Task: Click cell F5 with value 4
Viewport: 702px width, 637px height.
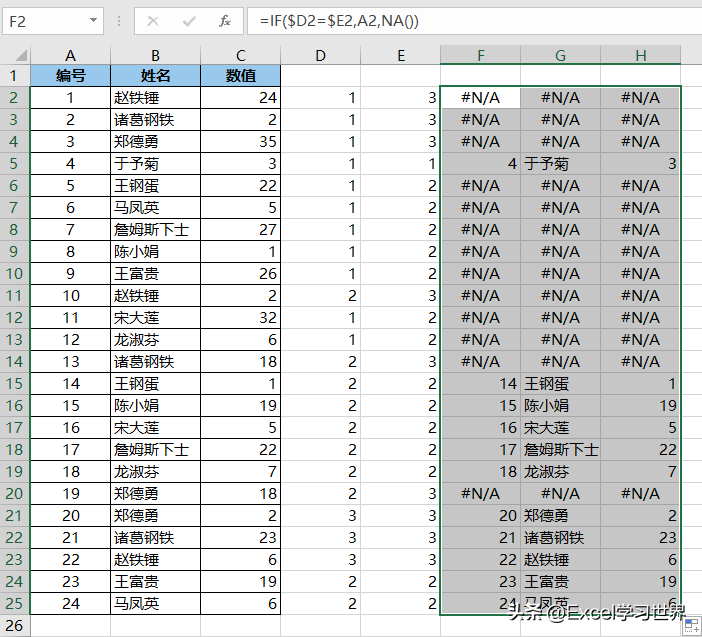Action: 480,163
